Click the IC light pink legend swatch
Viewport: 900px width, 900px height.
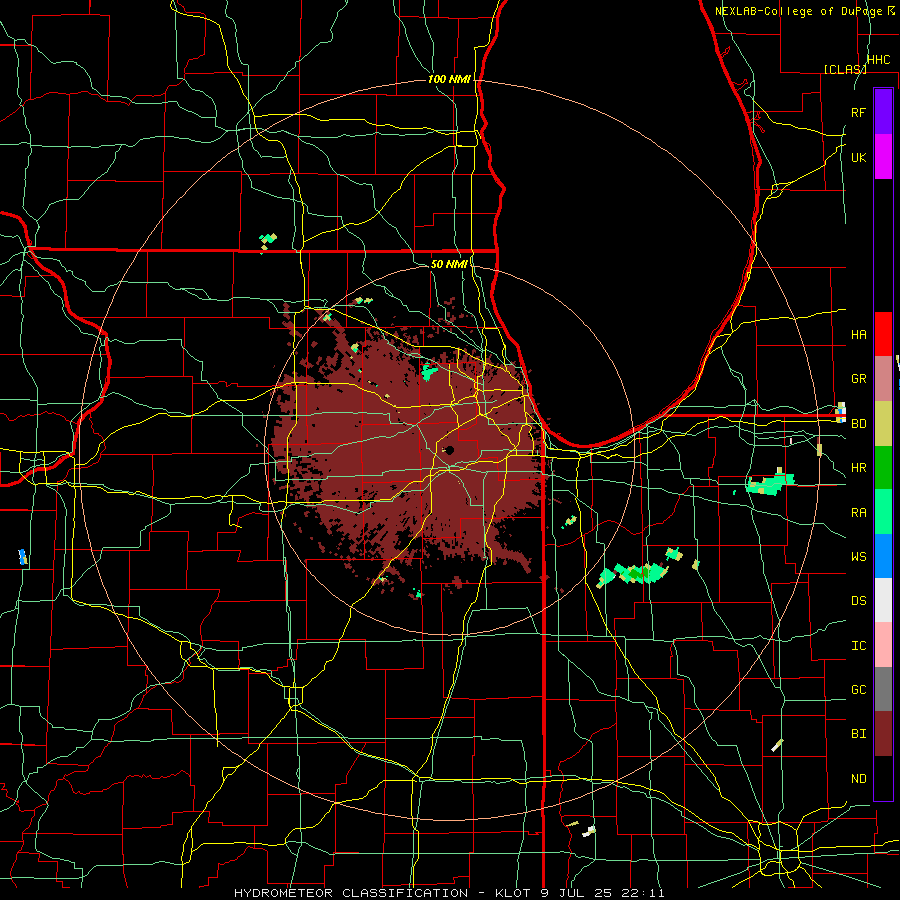click(883, 645)
